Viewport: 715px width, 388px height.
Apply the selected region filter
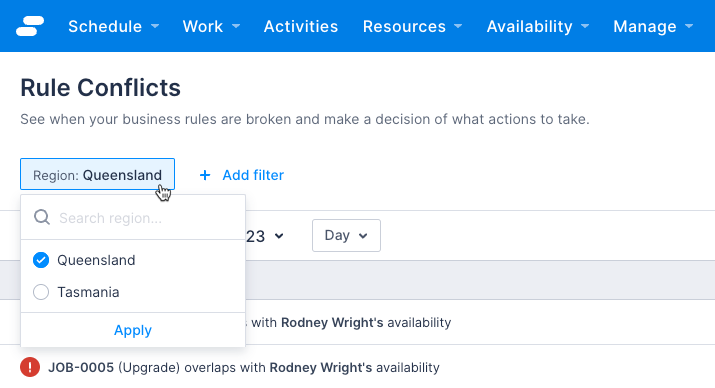pos(133,330)
